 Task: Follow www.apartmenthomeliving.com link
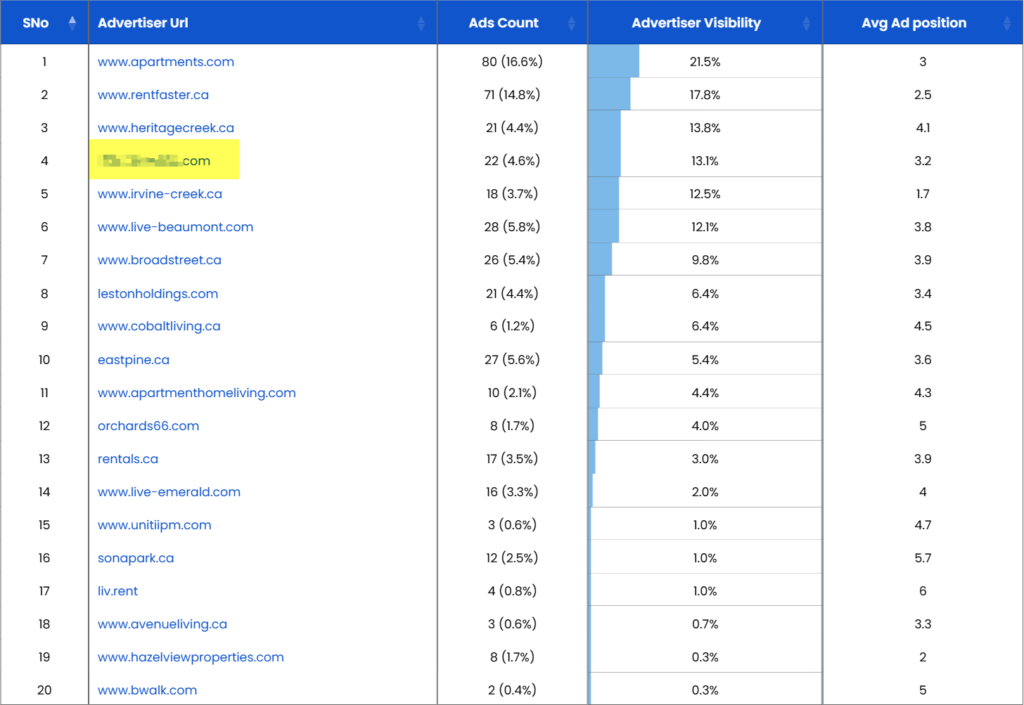coord(197,393)
